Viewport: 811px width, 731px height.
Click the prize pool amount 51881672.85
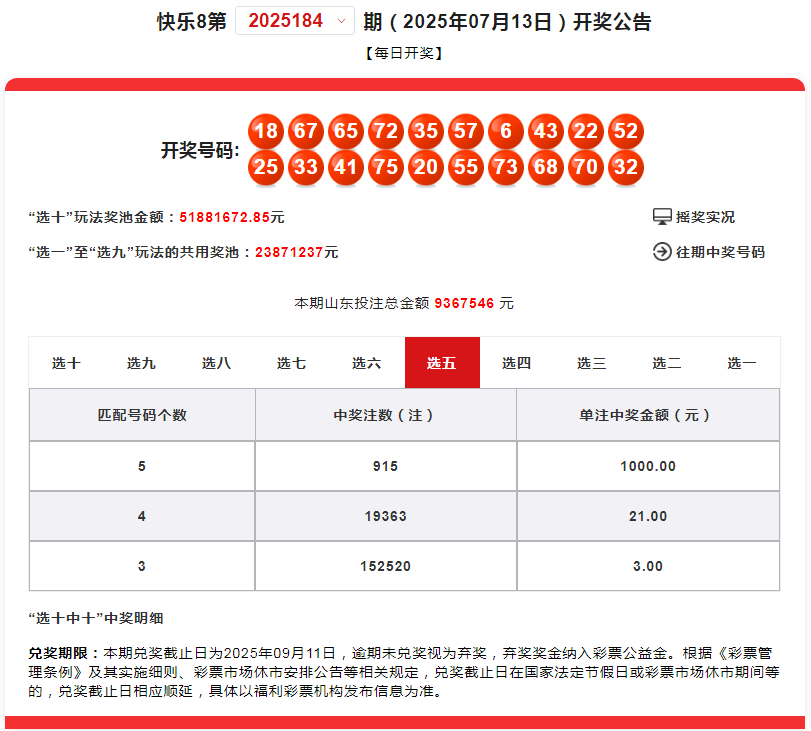224,217
